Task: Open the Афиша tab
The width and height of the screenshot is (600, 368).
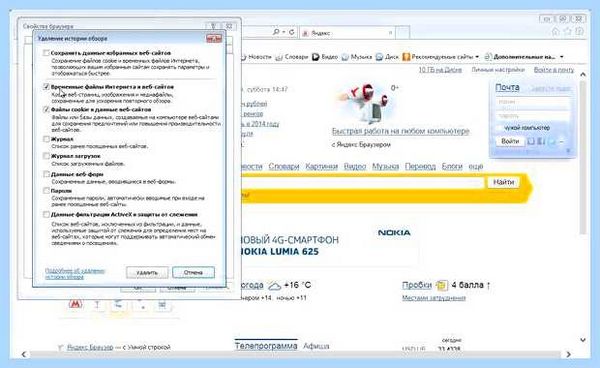Action: pos(316,346)
